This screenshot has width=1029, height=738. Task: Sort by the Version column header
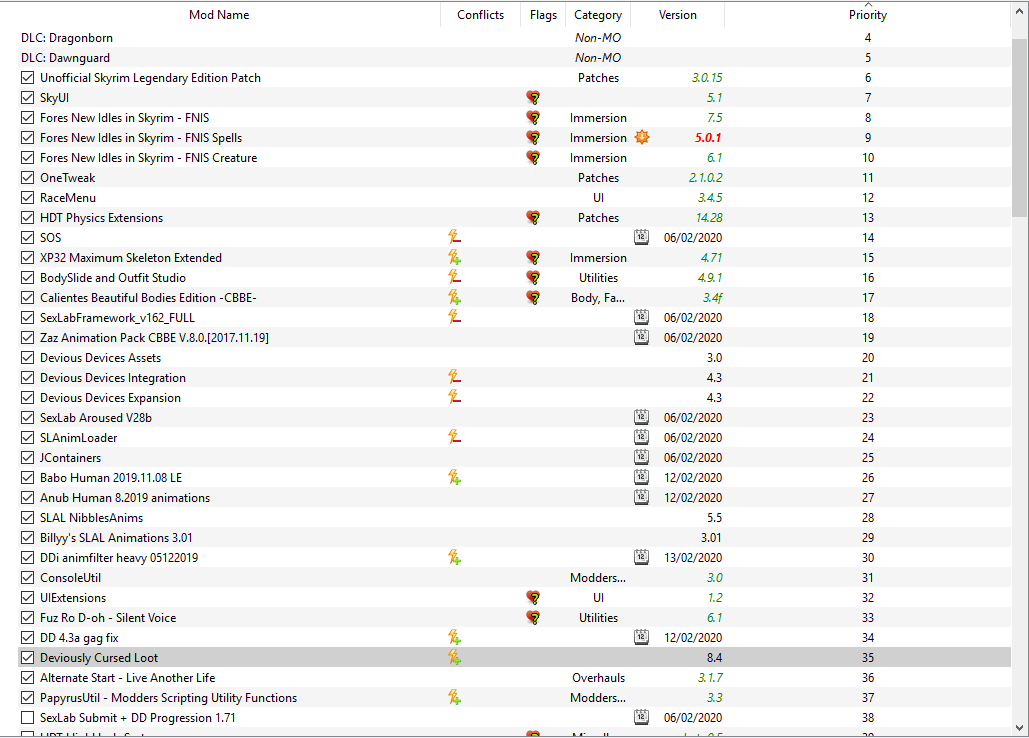click(677, 14)
